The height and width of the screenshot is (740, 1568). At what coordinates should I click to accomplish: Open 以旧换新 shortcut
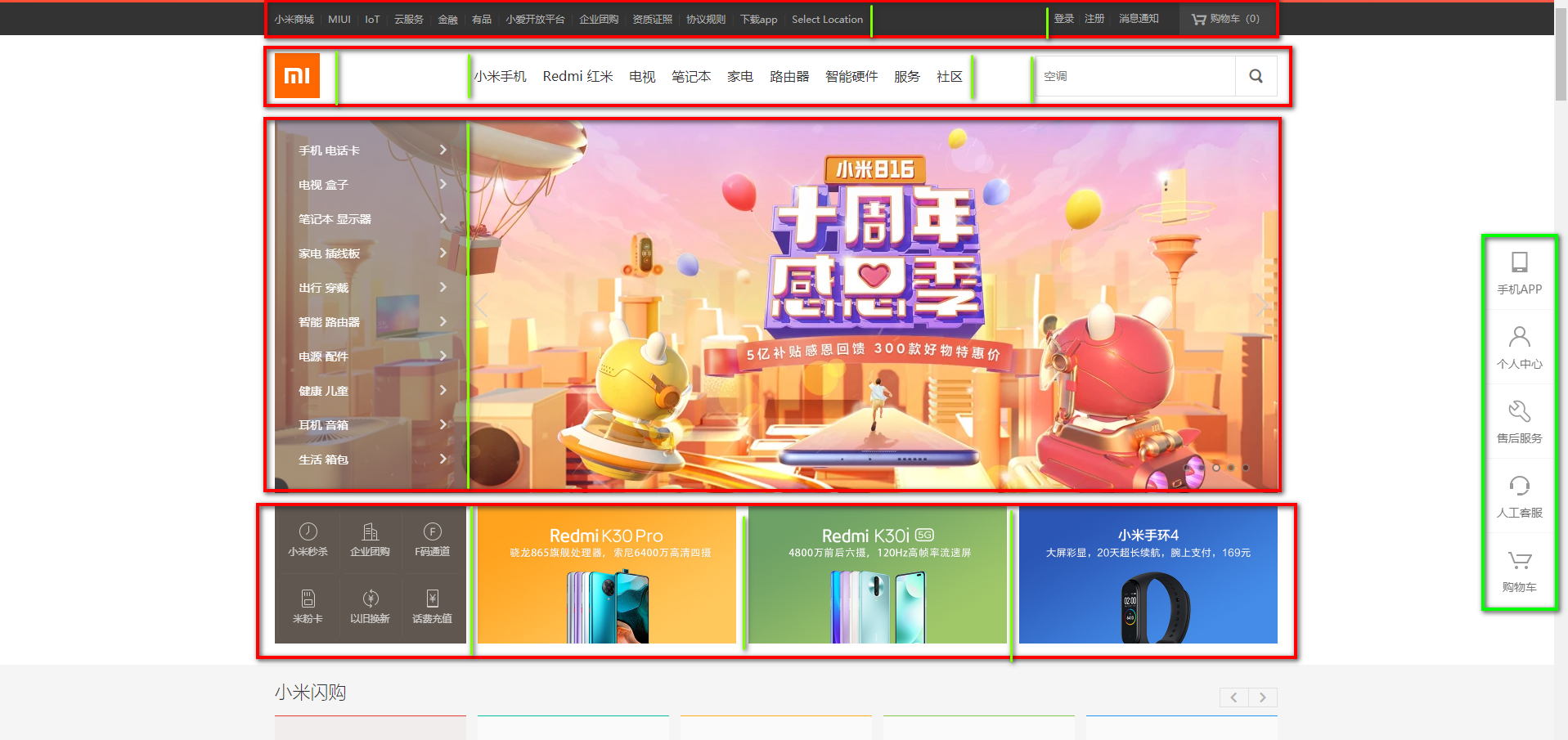[370, 607]
